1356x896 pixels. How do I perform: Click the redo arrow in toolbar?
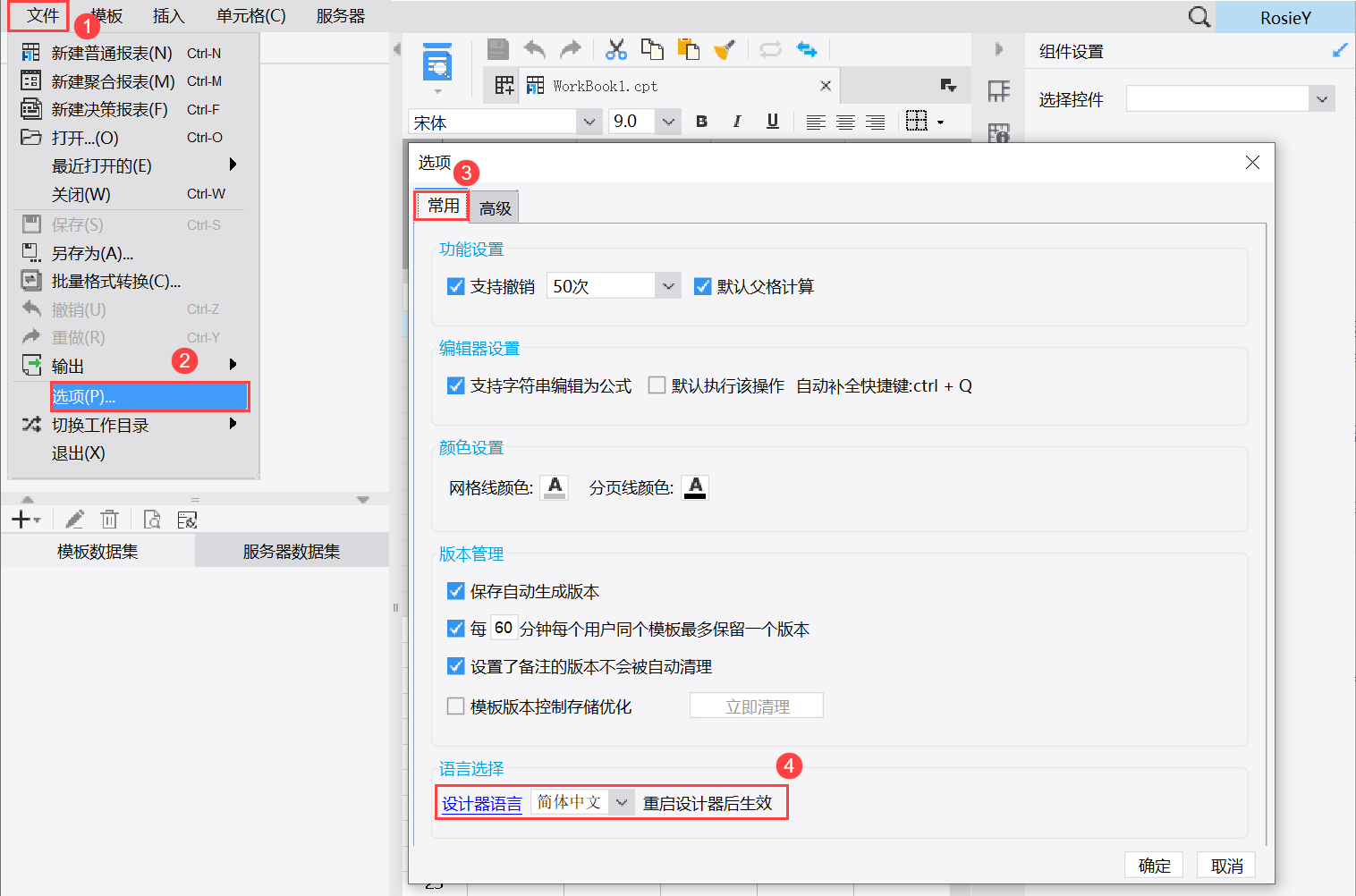point(571,49)
